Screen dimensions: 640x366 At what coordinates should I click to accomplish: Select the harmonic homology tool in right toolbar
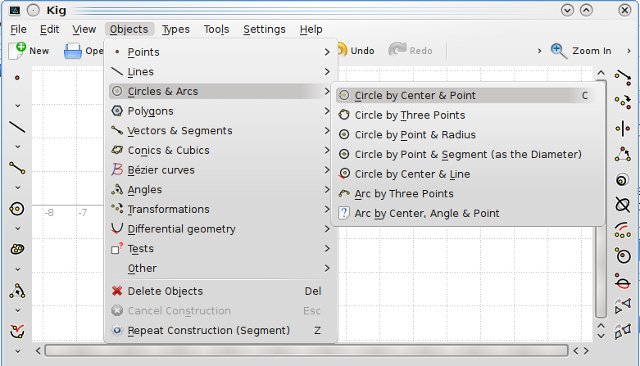pos(623,306)
